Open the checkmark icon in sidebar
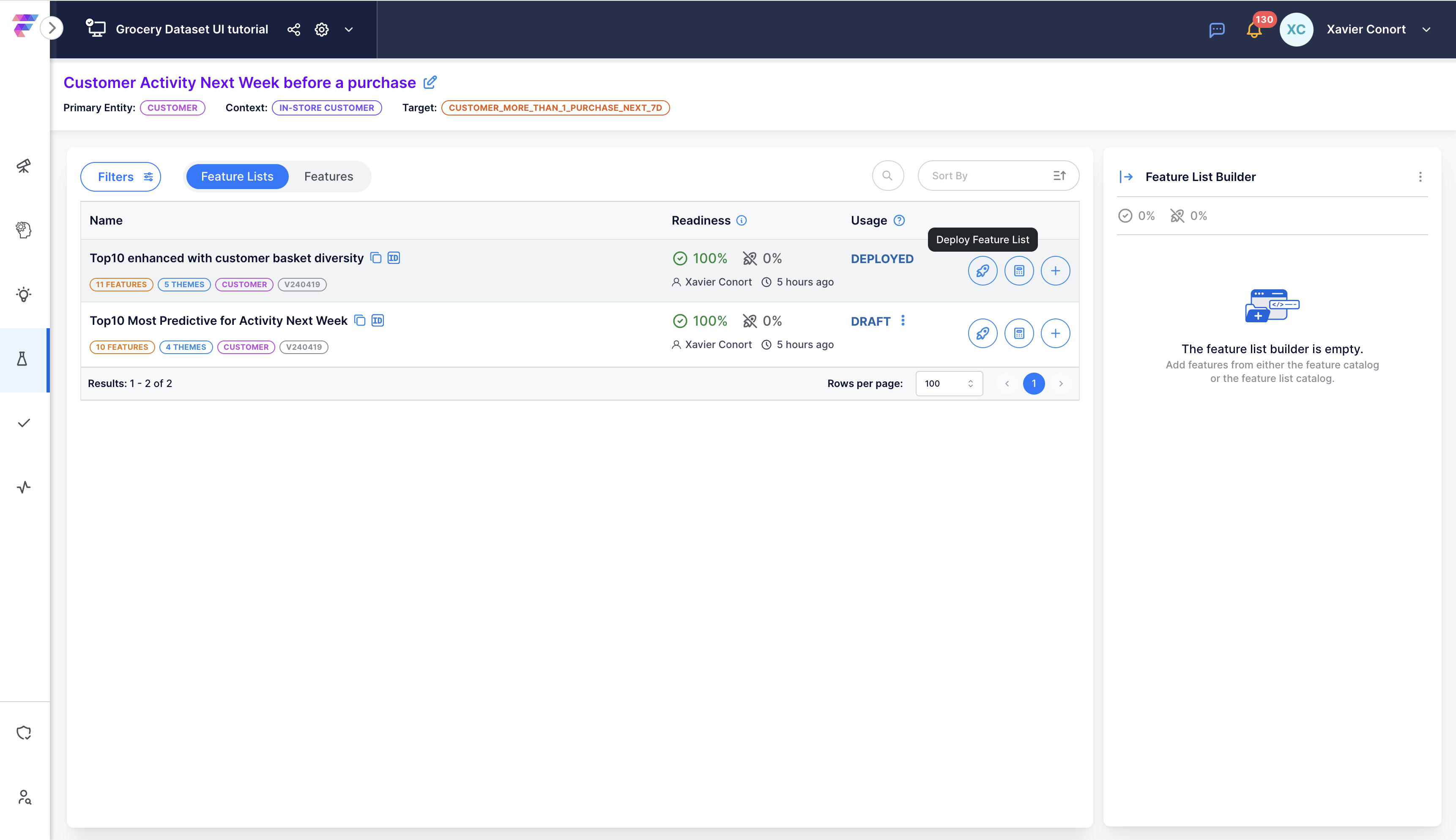Viewport: 1456px width, 840px height. tap(24, 423)
